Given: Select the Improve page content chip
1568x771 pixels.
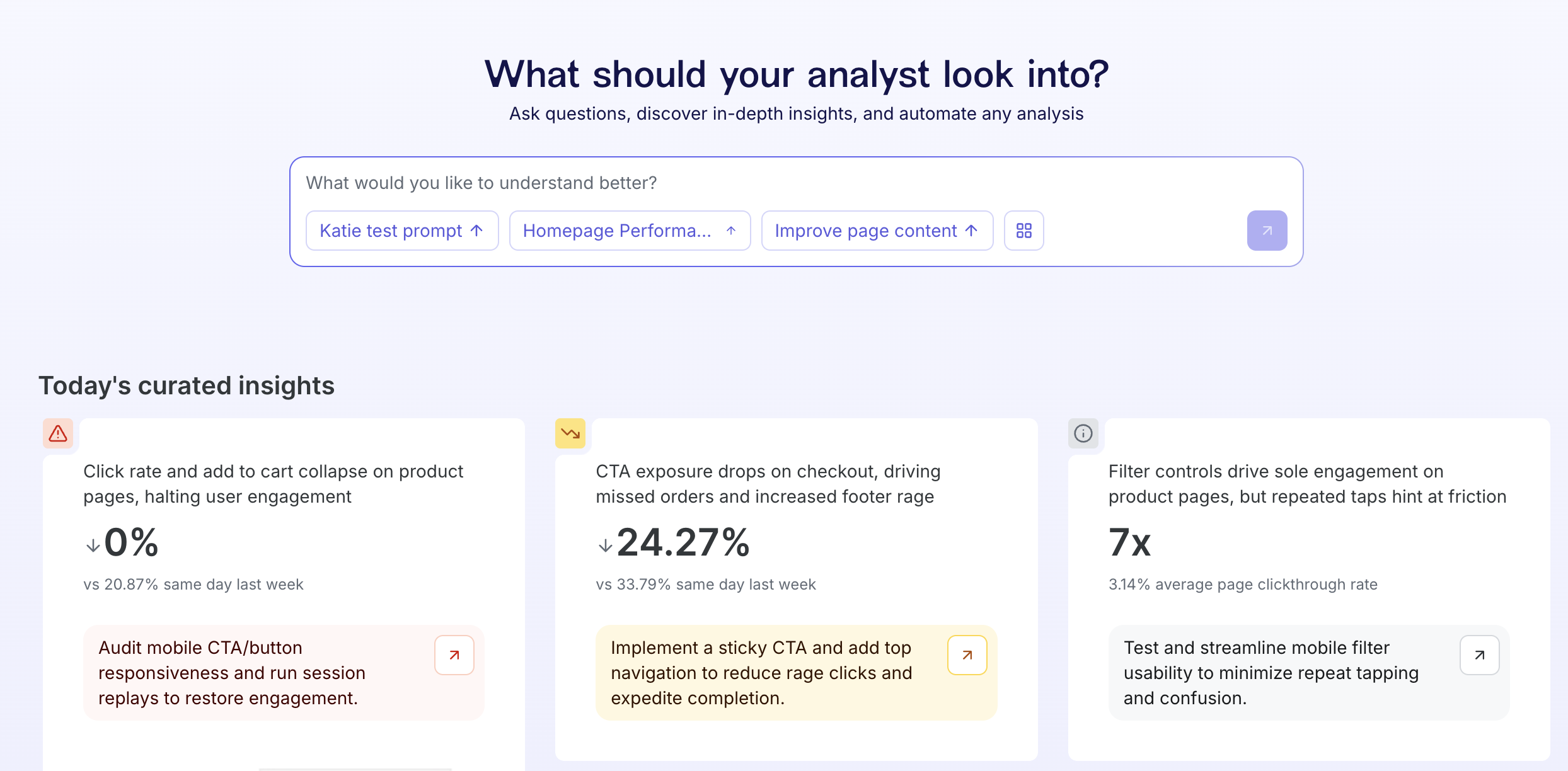Looking at the screenshot, I should pyautogui.click(x=877, y=231).
